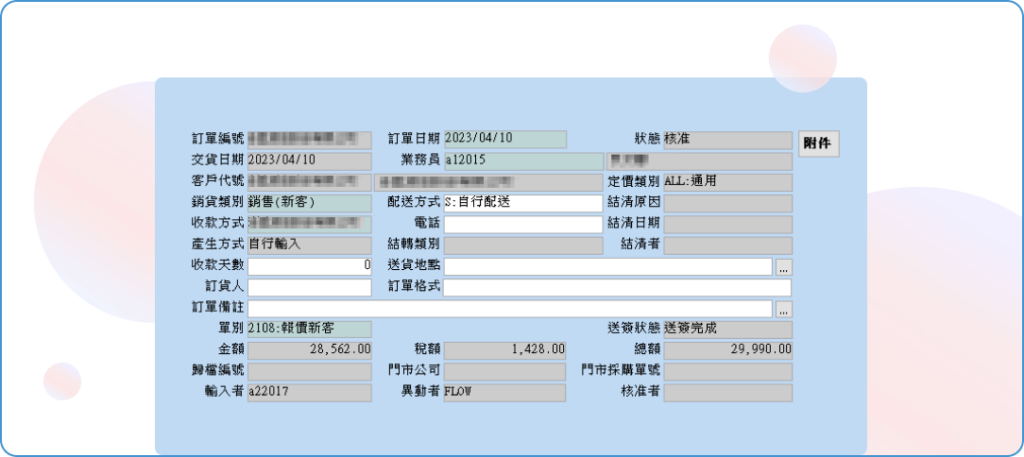Select the 交貨日期 field
Screen dimensions: 1024x457
(x=309, y=161)
